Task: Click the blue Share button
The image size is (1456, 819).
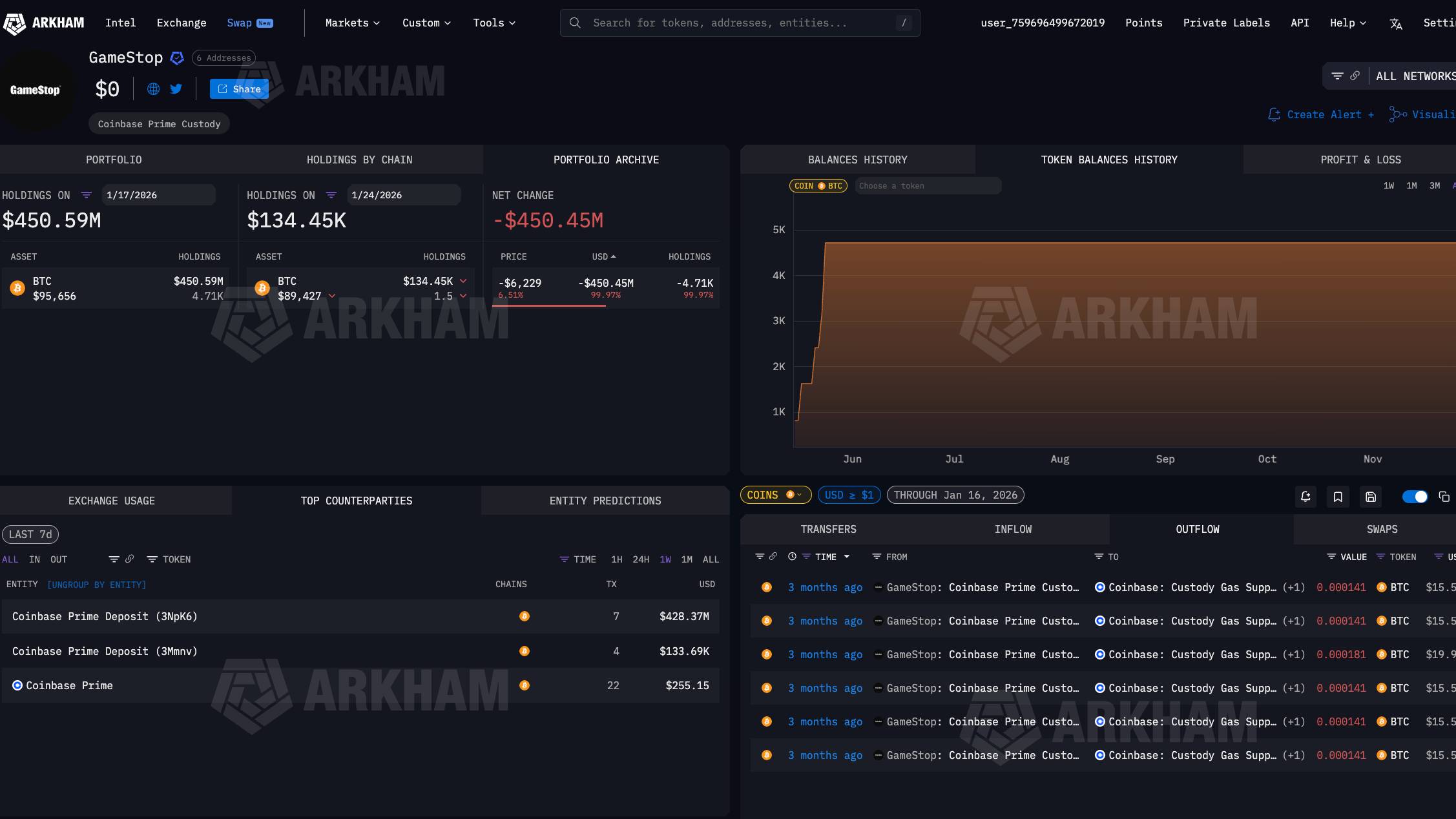Action: point(239,89)
